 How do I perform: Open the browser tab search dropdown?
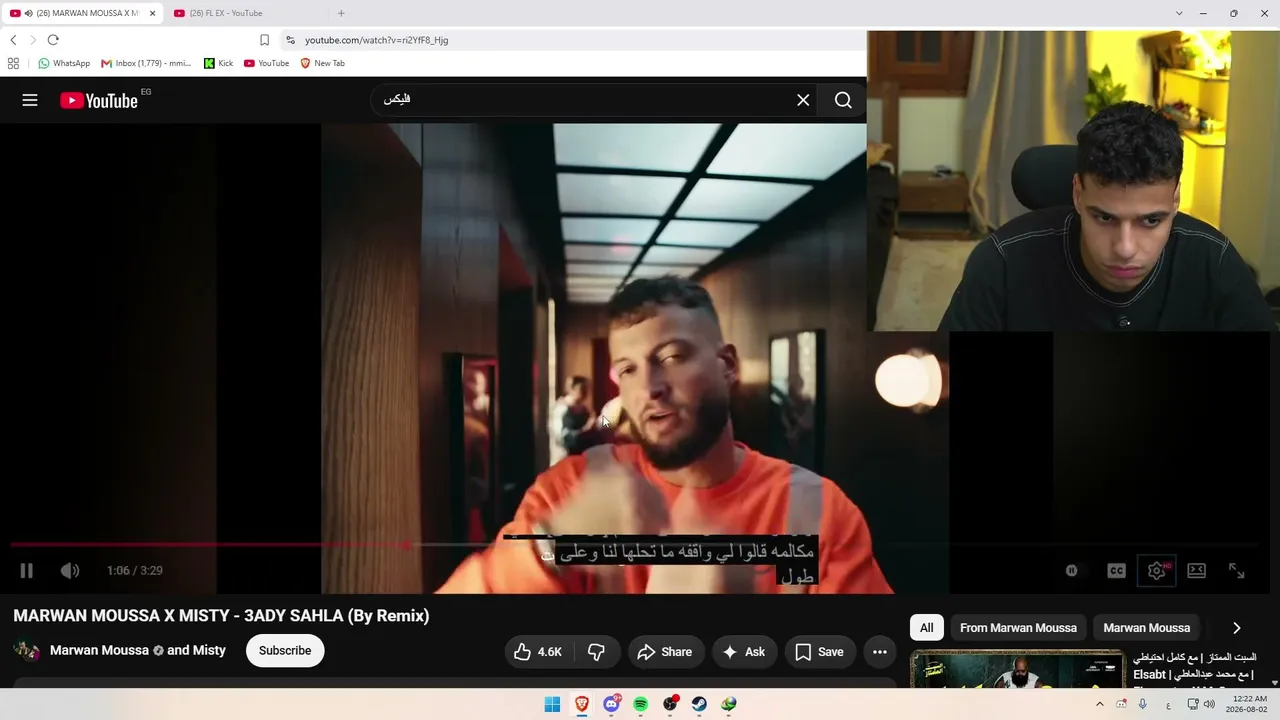1179,13
